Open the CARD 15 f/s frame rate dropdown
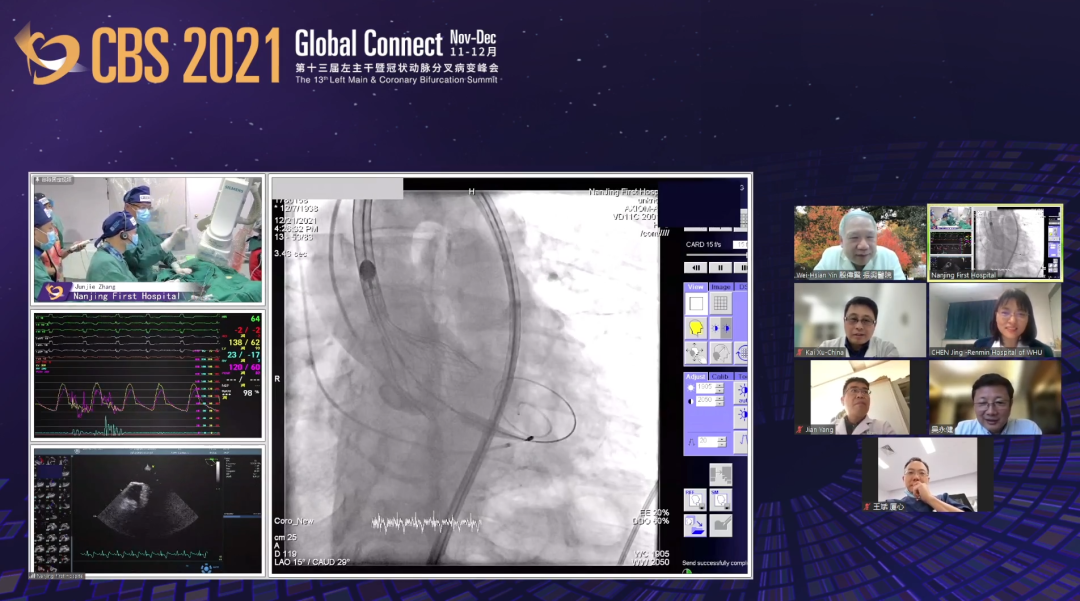Screen dimensions: 1080x601 (x=740, y=245)
